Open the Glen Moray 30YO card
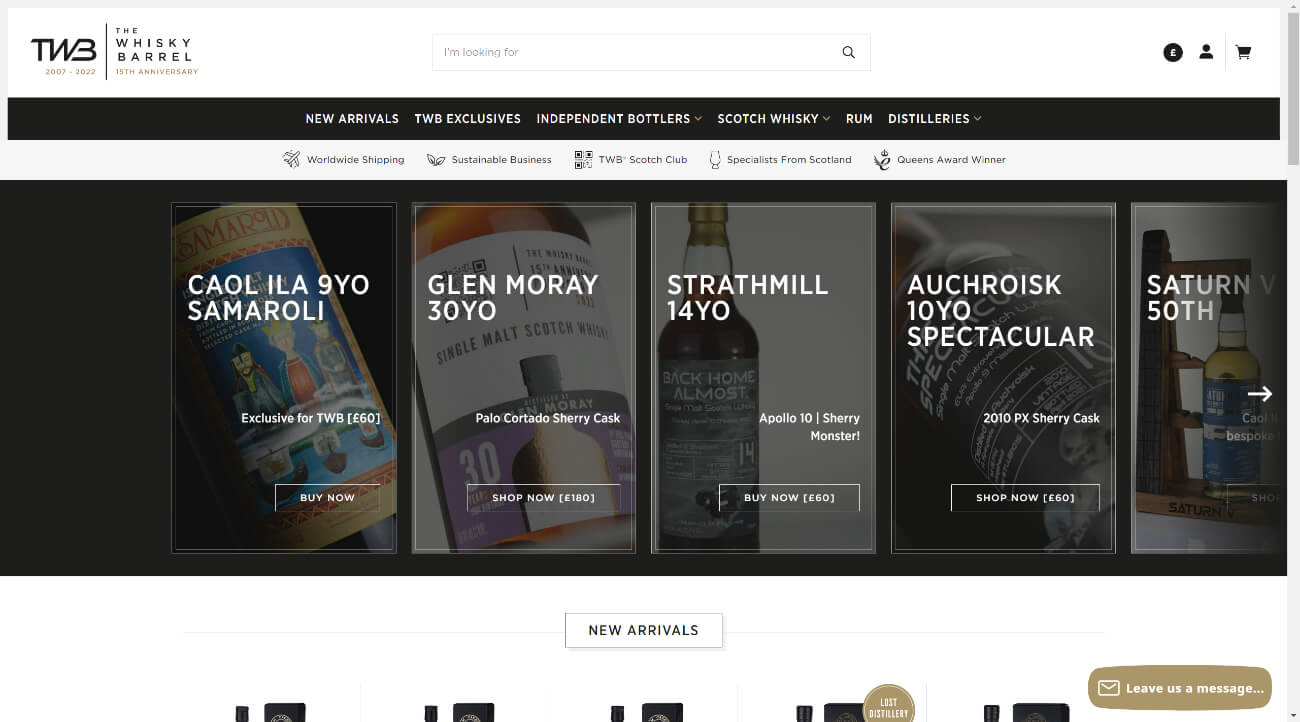The image size is (1300, 722). [x=524, y=378]
